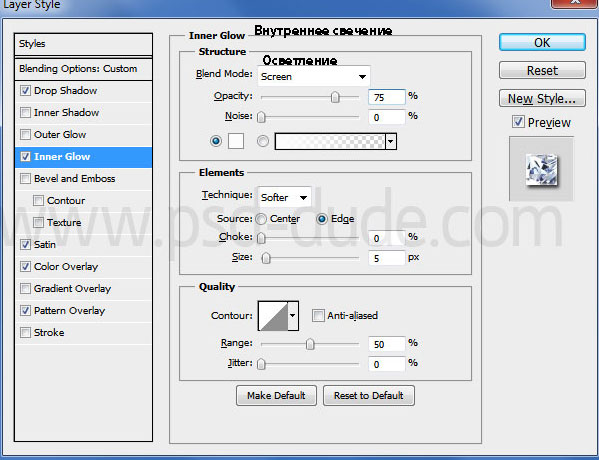Toggle the Drop Shadow checkbox

pos(25,91)
